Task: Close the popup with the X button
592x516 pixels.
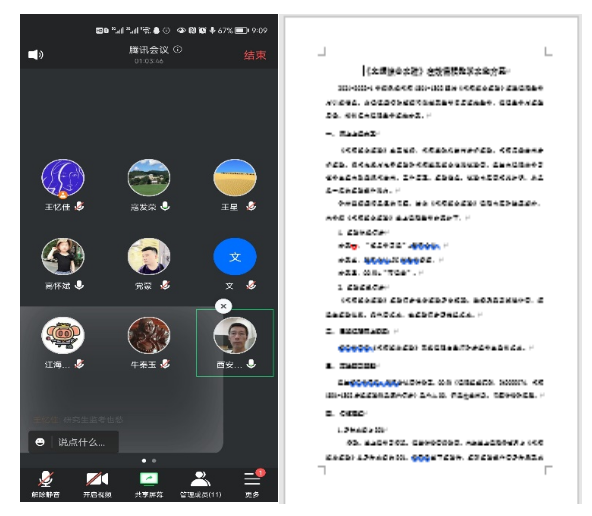Action: (x=224, y=306)
